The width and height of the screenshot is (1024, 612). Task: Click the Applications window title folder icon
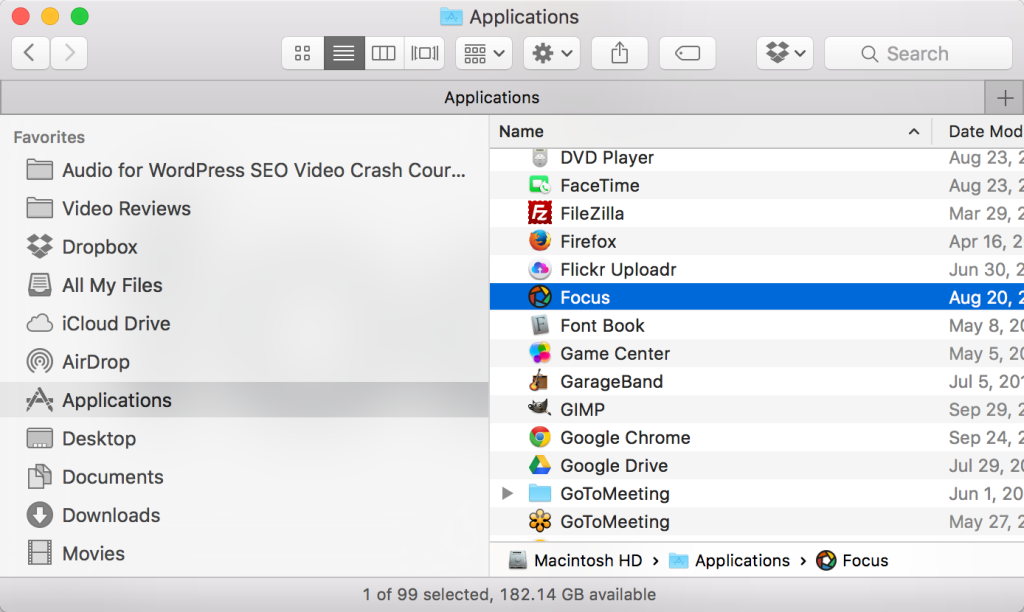[x=451, y=16]
